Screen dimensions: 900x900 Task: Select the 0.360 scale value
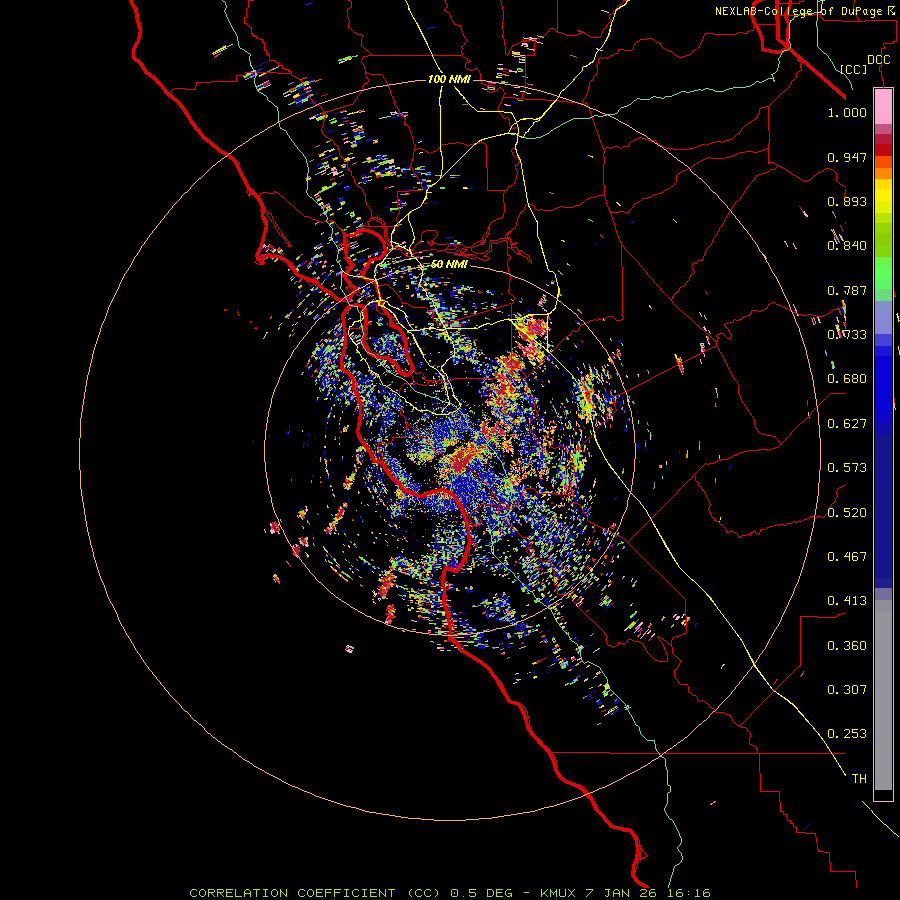(x=847, y=646)
